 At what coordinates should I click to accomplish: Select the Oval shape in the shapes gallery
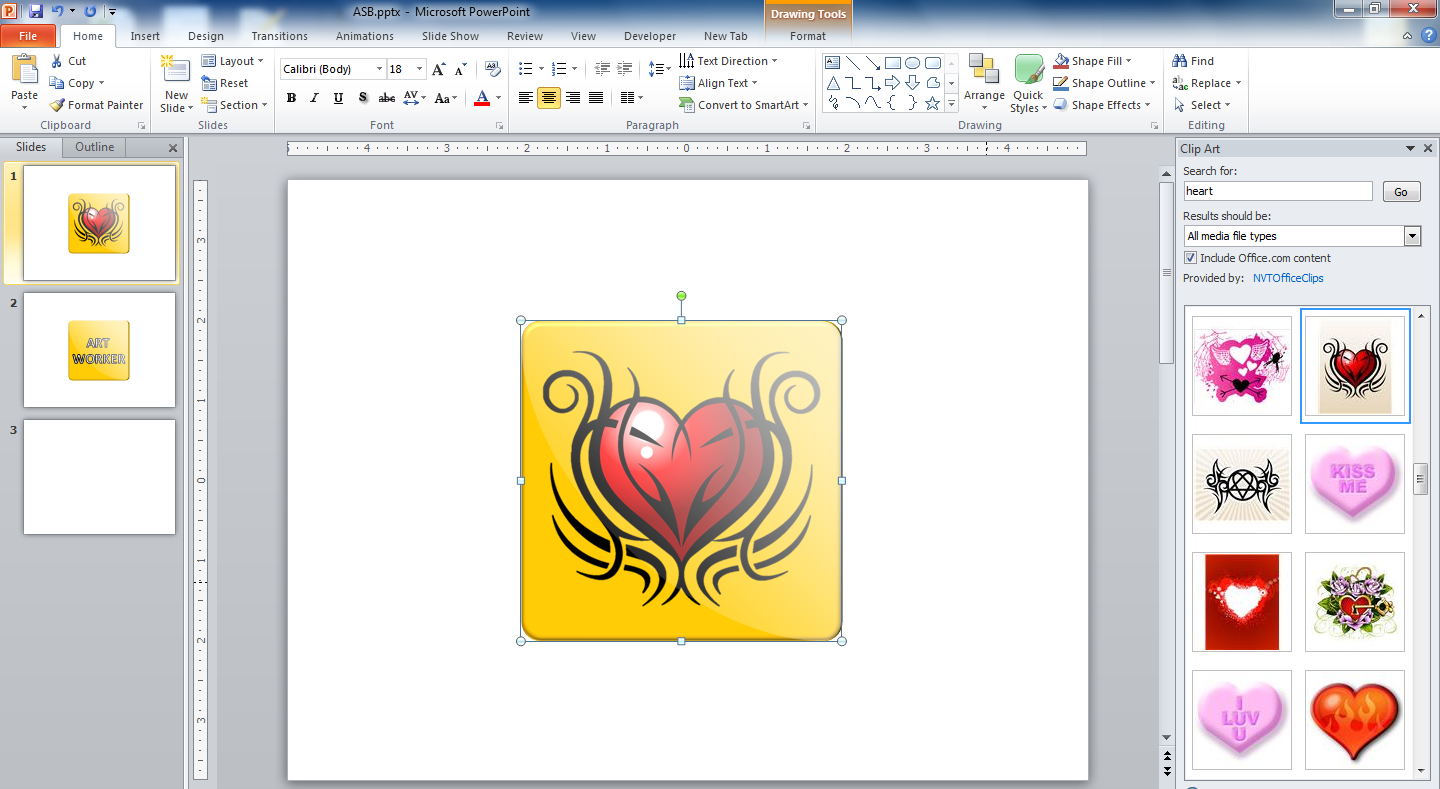pyautogui.click(x=912, y=62)
